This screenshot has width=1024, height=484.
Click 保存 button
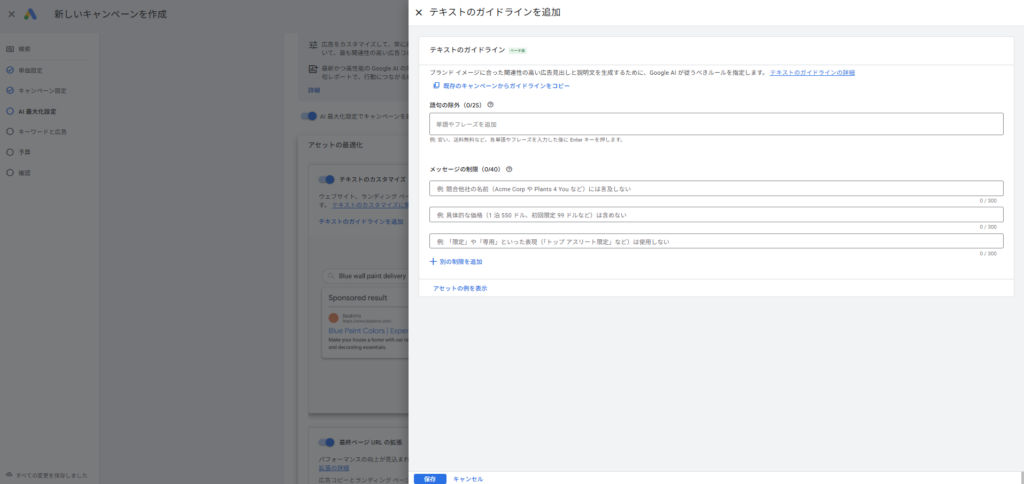[x=430, y=479]
